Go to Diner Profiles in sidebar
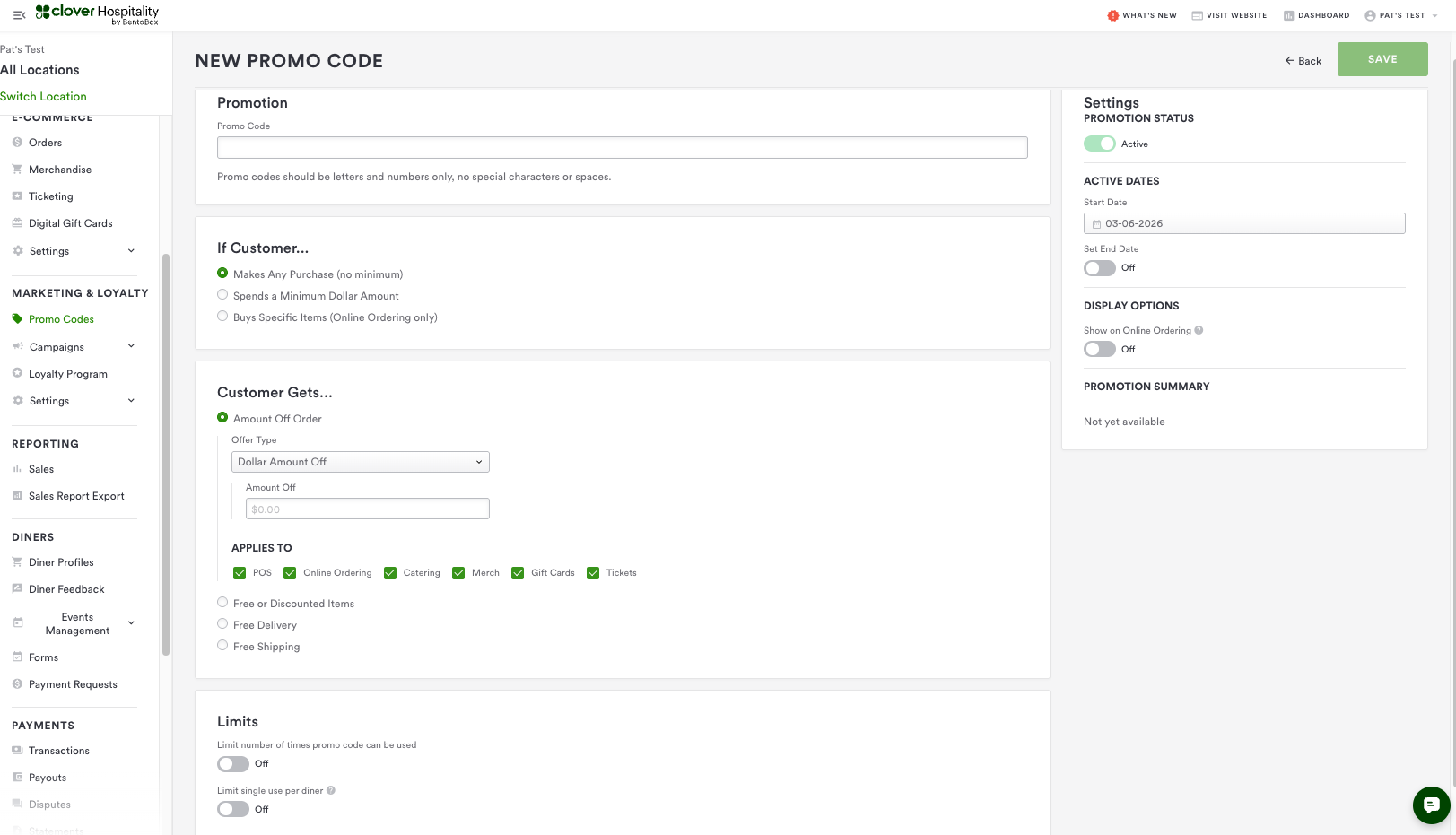This screenshot has width=1456, height=835. click(61, 562)
